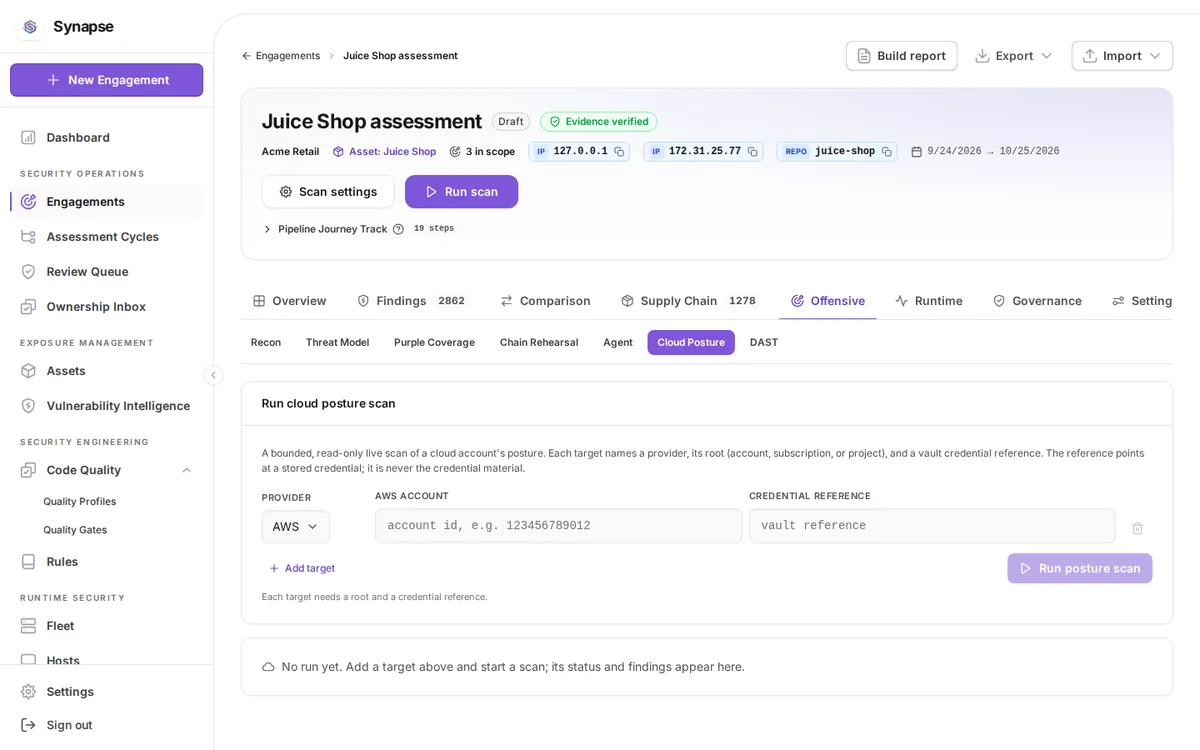The height and width of the screenshot is (750, 1200).
Task: Click the Assets cube icon in sidebar
Action: click(28, 370)
